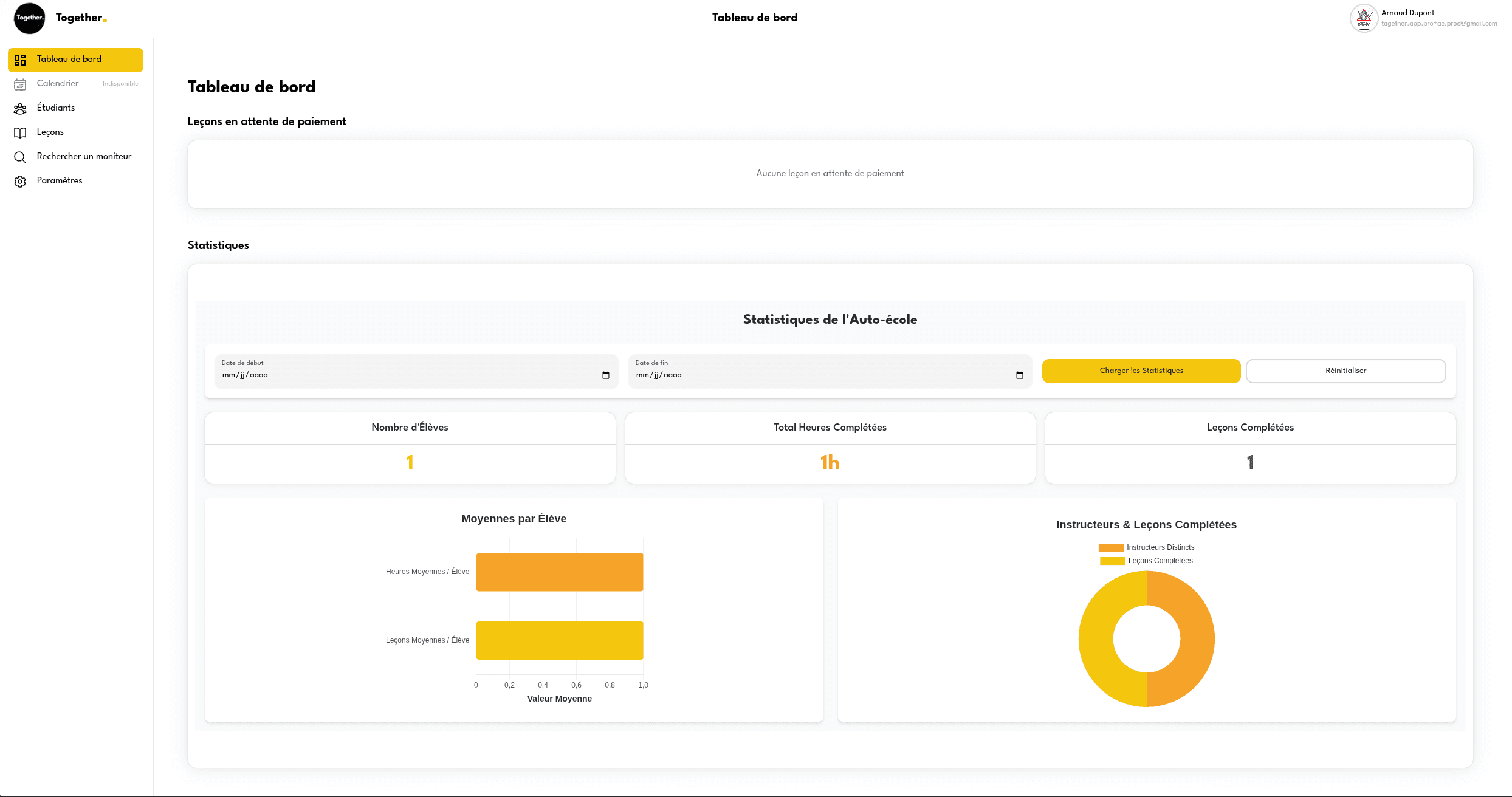Viewport: 1512px width, 797px height.
Task: Click 'Aucune leçon en attente de paiement' text
Action: click(x=830, y=173)
